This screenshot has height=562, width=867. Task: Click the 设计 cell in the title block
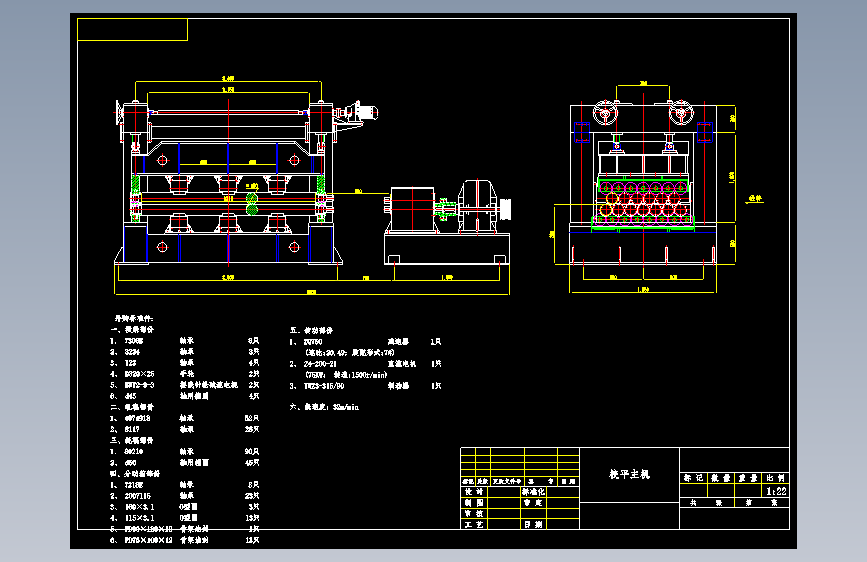tap(474, 491)
